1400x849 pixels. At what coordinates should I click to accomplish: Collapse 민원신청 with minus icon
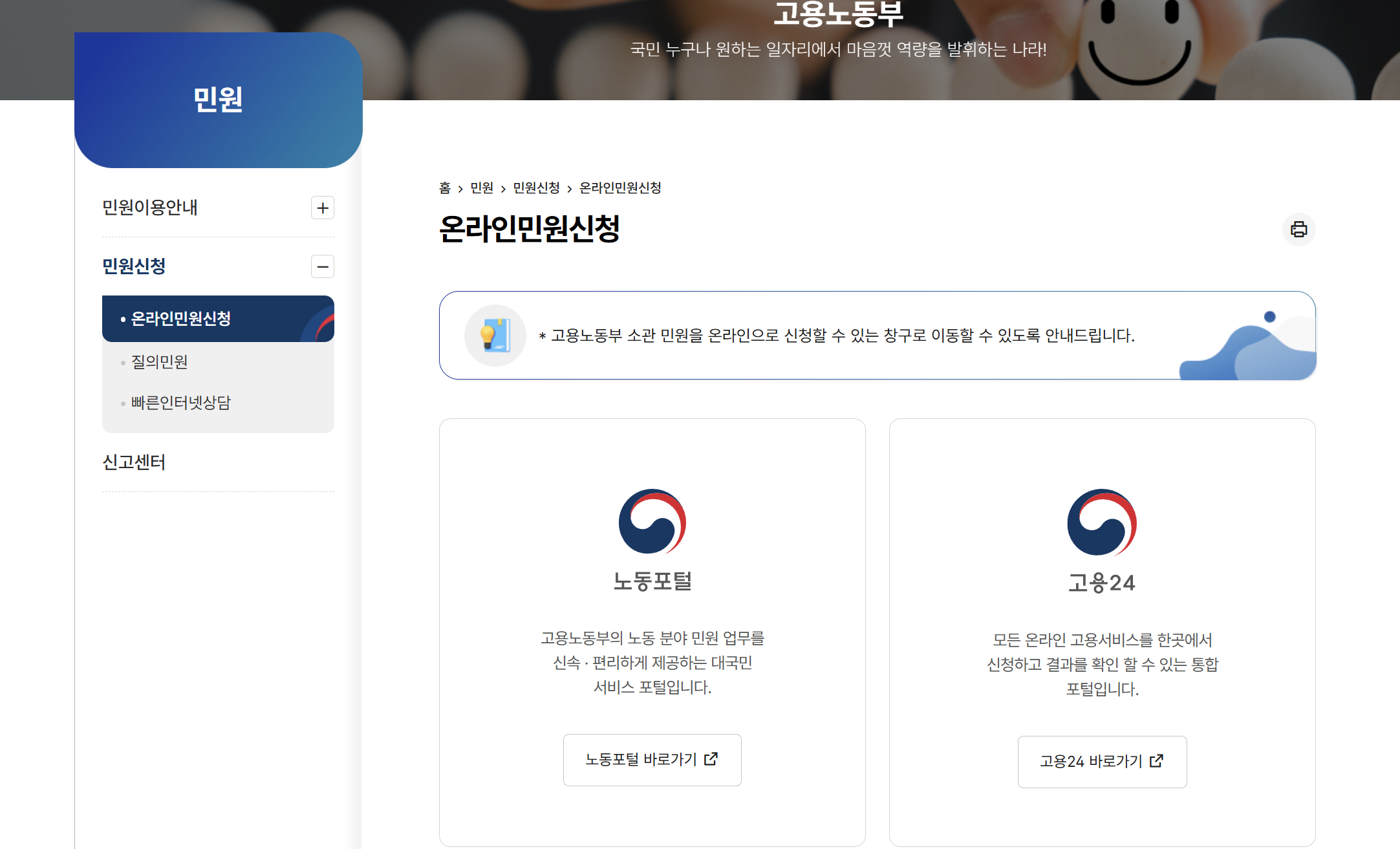pos(323,266)
